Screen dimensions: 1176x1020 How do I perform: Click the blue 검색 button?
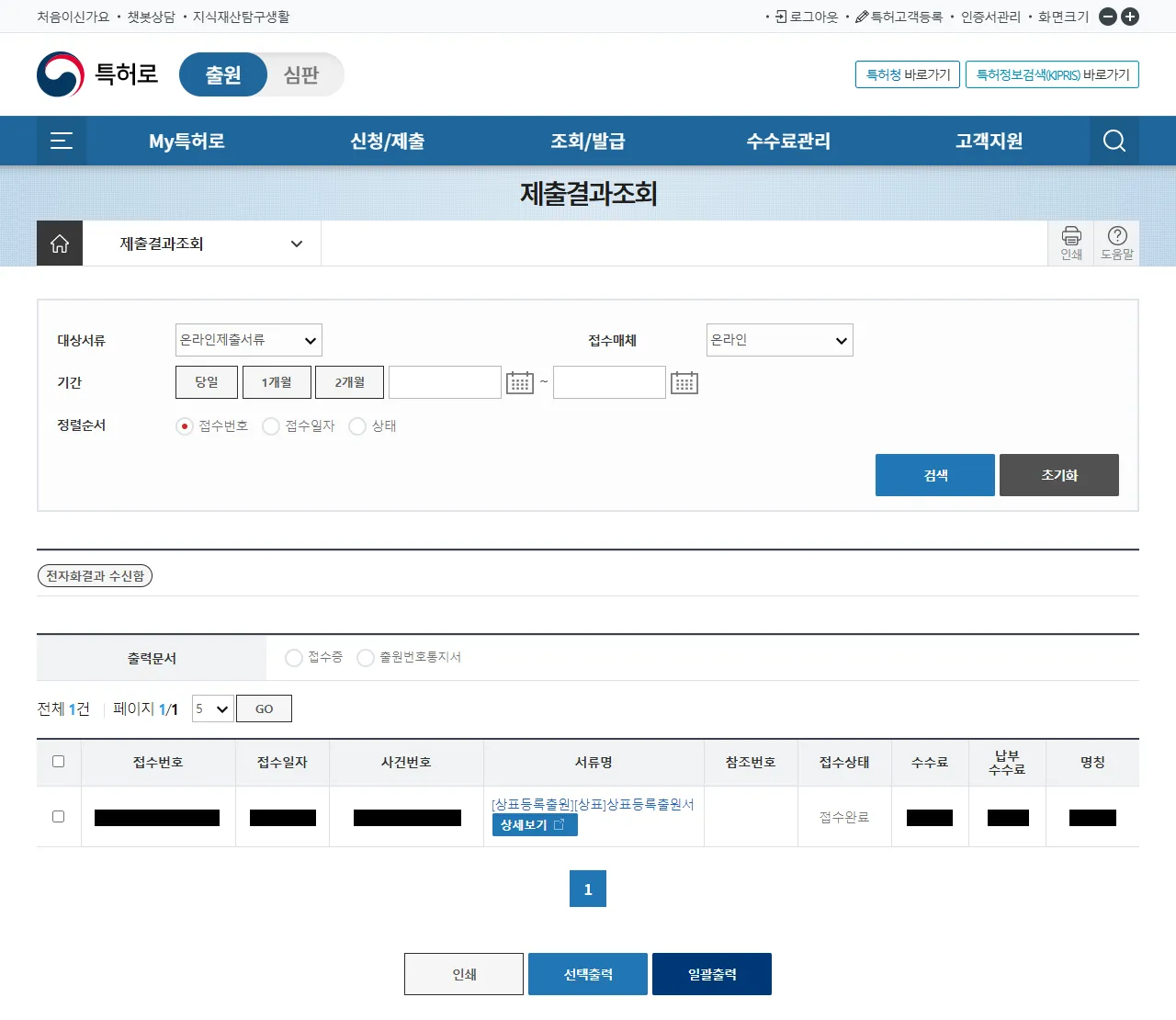pyautogui.click(x=934, y=475)
